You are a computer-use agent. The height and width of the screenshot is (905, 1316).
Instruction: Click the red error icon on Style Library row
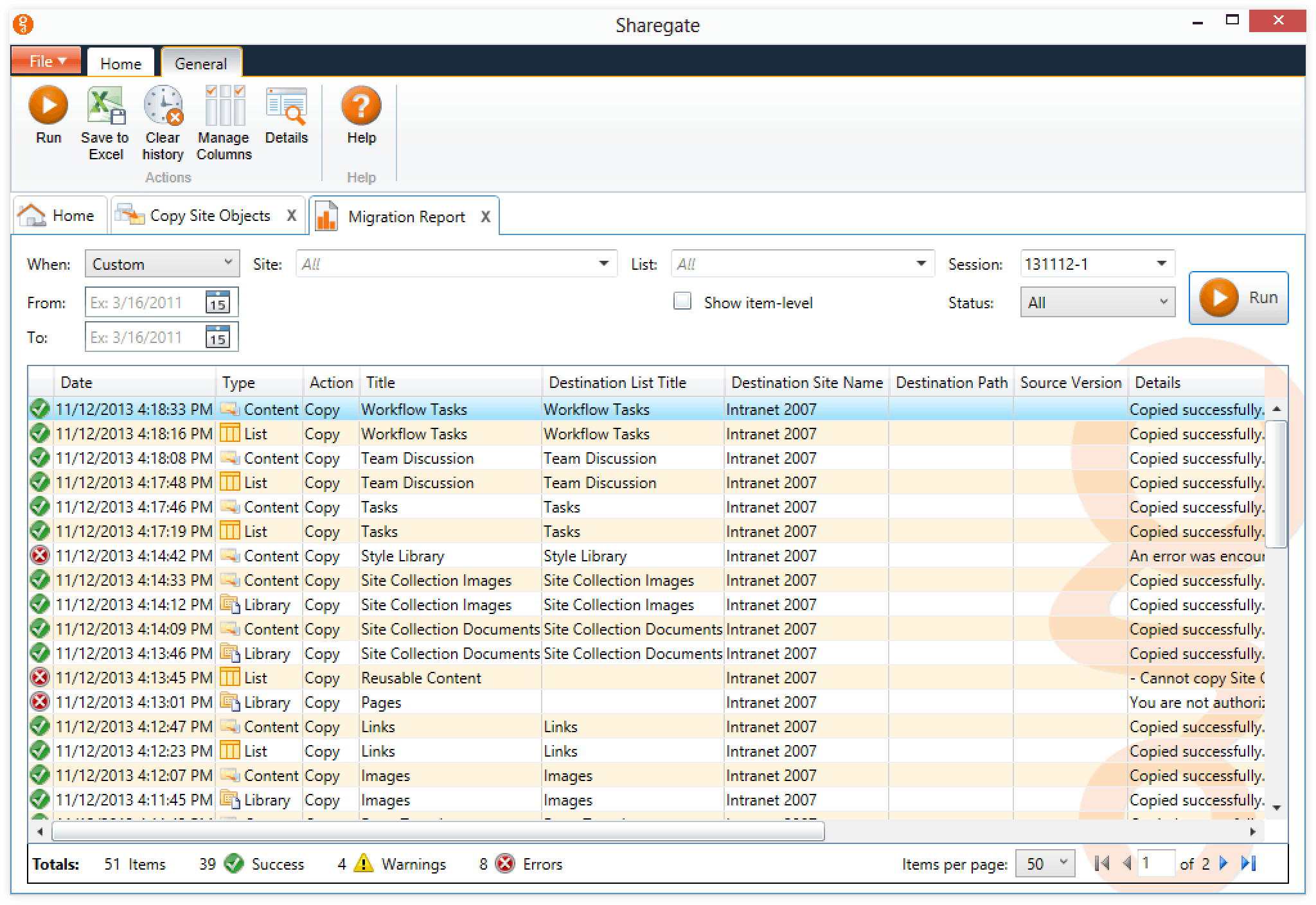tap(40, 555)
